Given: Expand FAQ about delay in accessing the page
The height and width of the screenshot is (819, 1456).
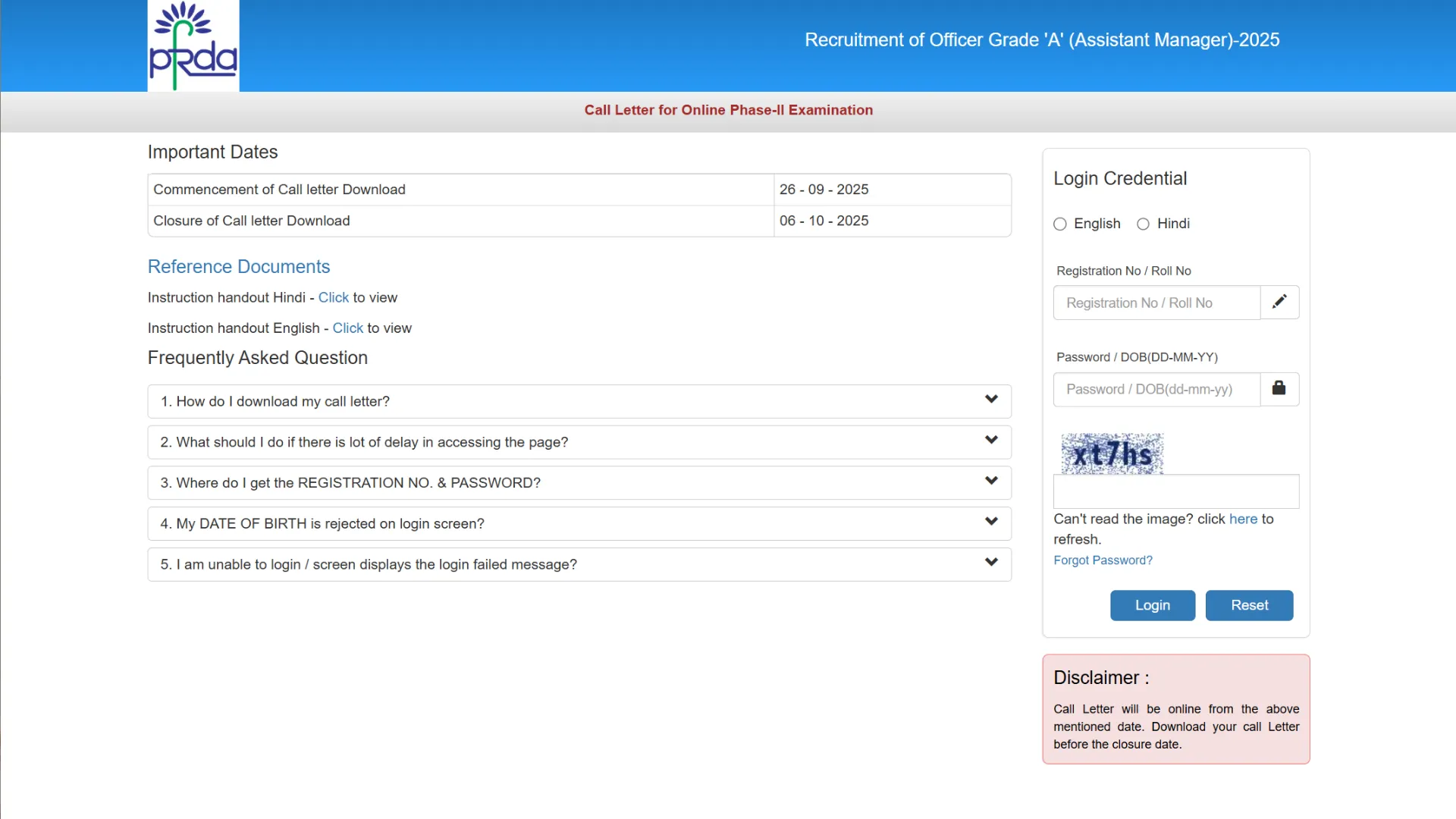Looking at the screenshot, I should tap(579, 442).
